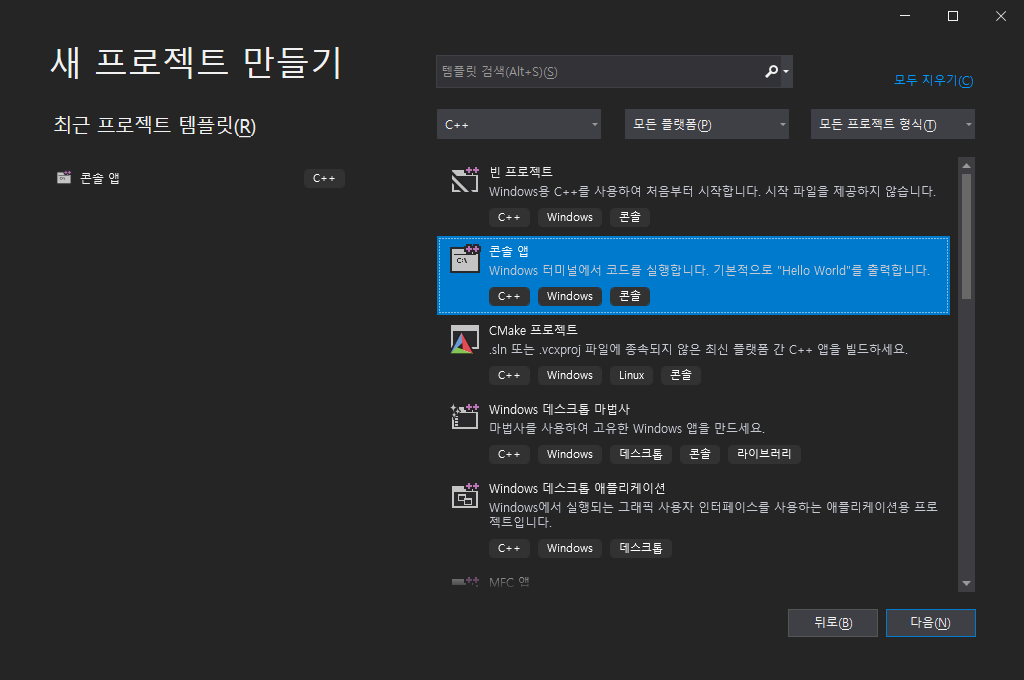Click the scroll up arrow of template list
The width and height of the screenshot is (1024, 680).
pyautogui.click(x=967, y=166)
